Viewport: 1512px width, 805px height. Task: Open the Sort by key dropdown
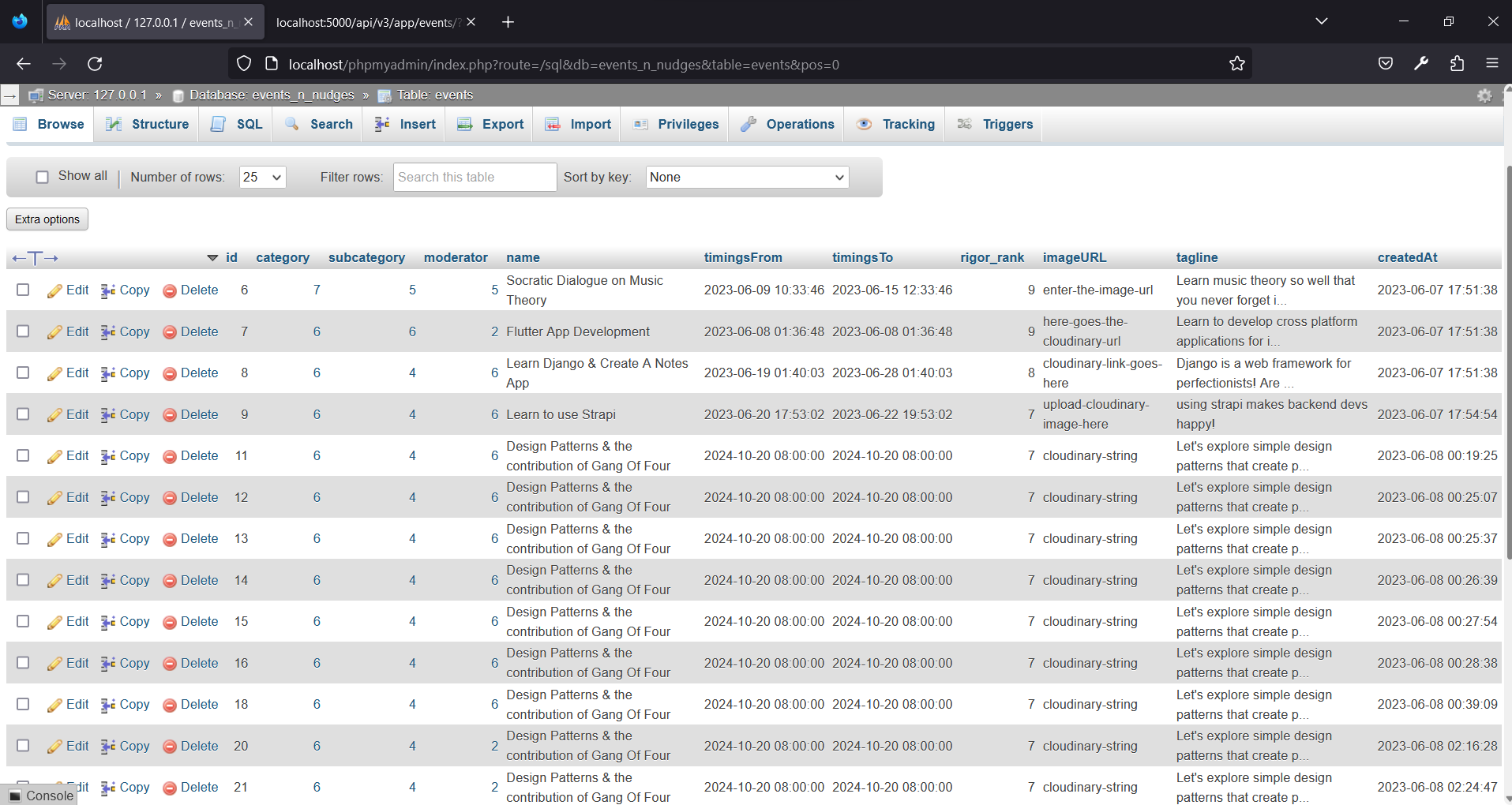745,177
